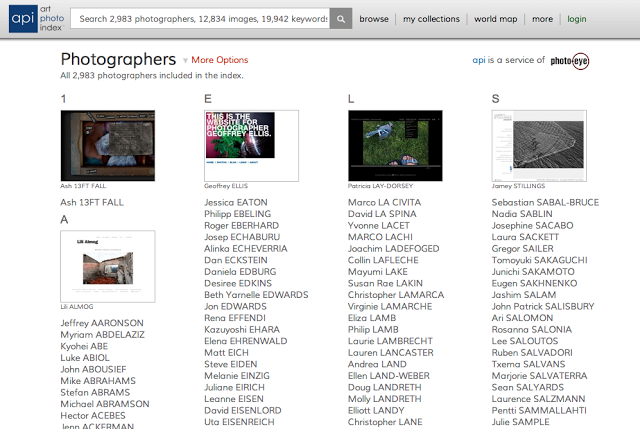Open the more menu
This screenshot has height=429, width=640.
click(542, 19)
